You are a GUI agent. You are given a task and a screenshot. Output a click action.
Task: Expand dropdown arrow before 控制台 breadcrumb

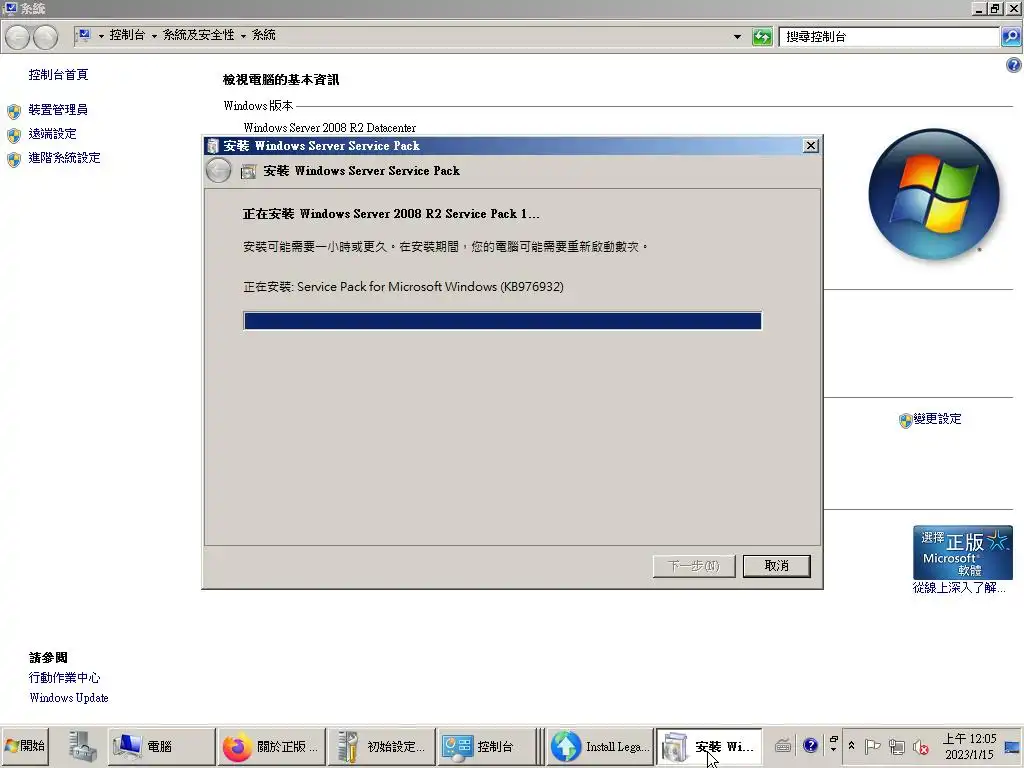[x=101, y=36]
